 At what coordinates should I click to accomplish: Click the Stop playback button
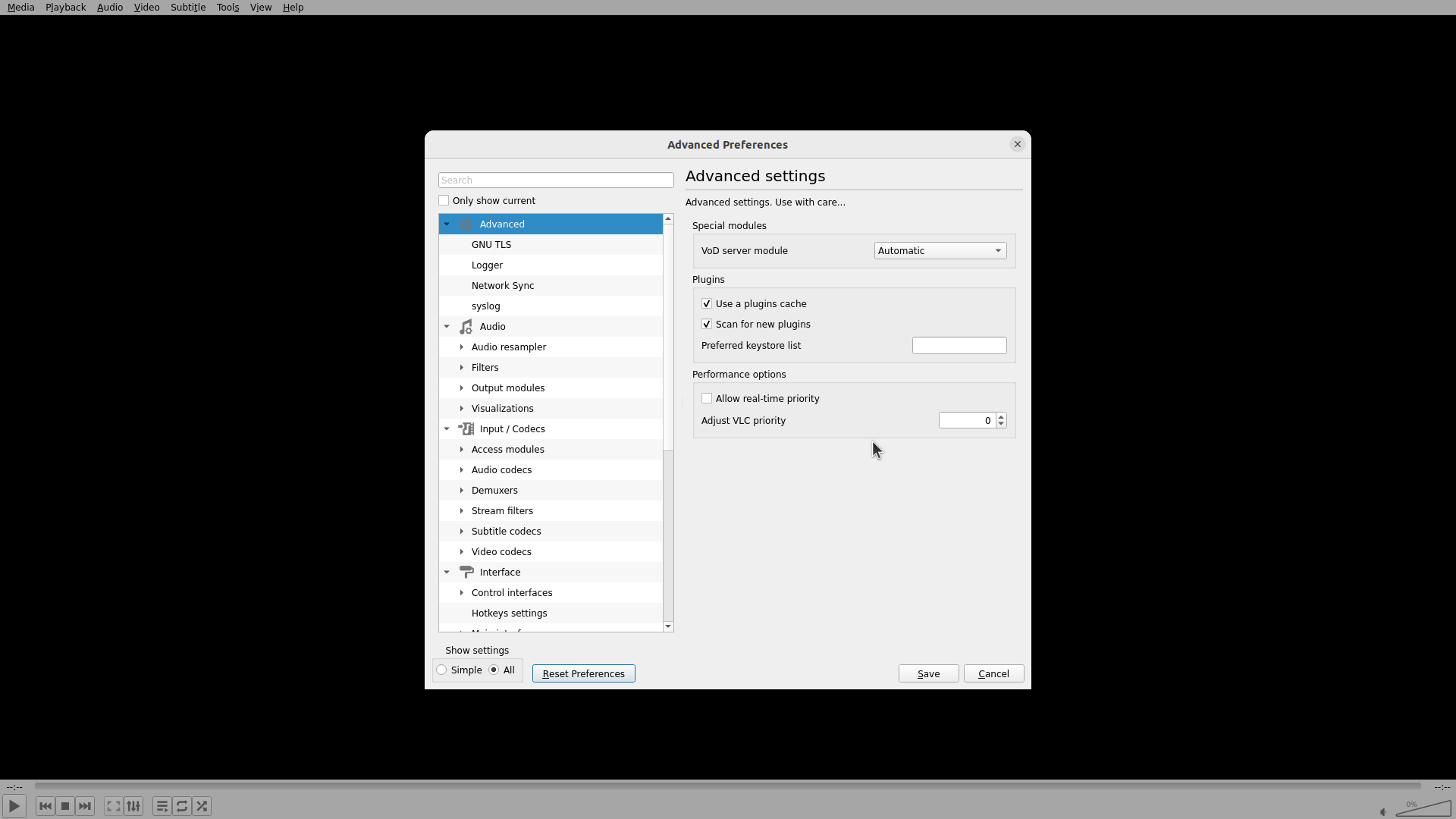click(x=65, y=806)
